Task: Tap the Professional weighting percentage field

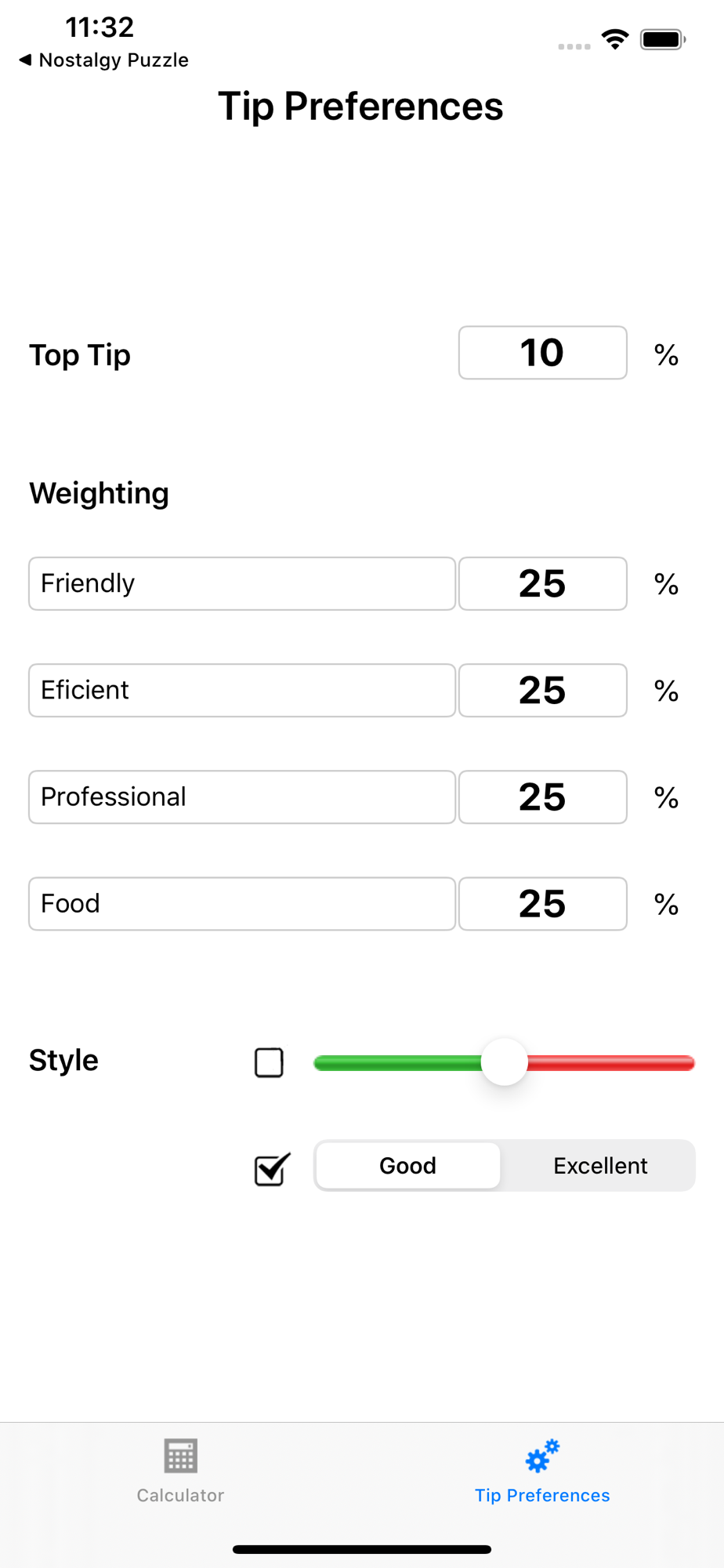Action: [x=542, y=797]
